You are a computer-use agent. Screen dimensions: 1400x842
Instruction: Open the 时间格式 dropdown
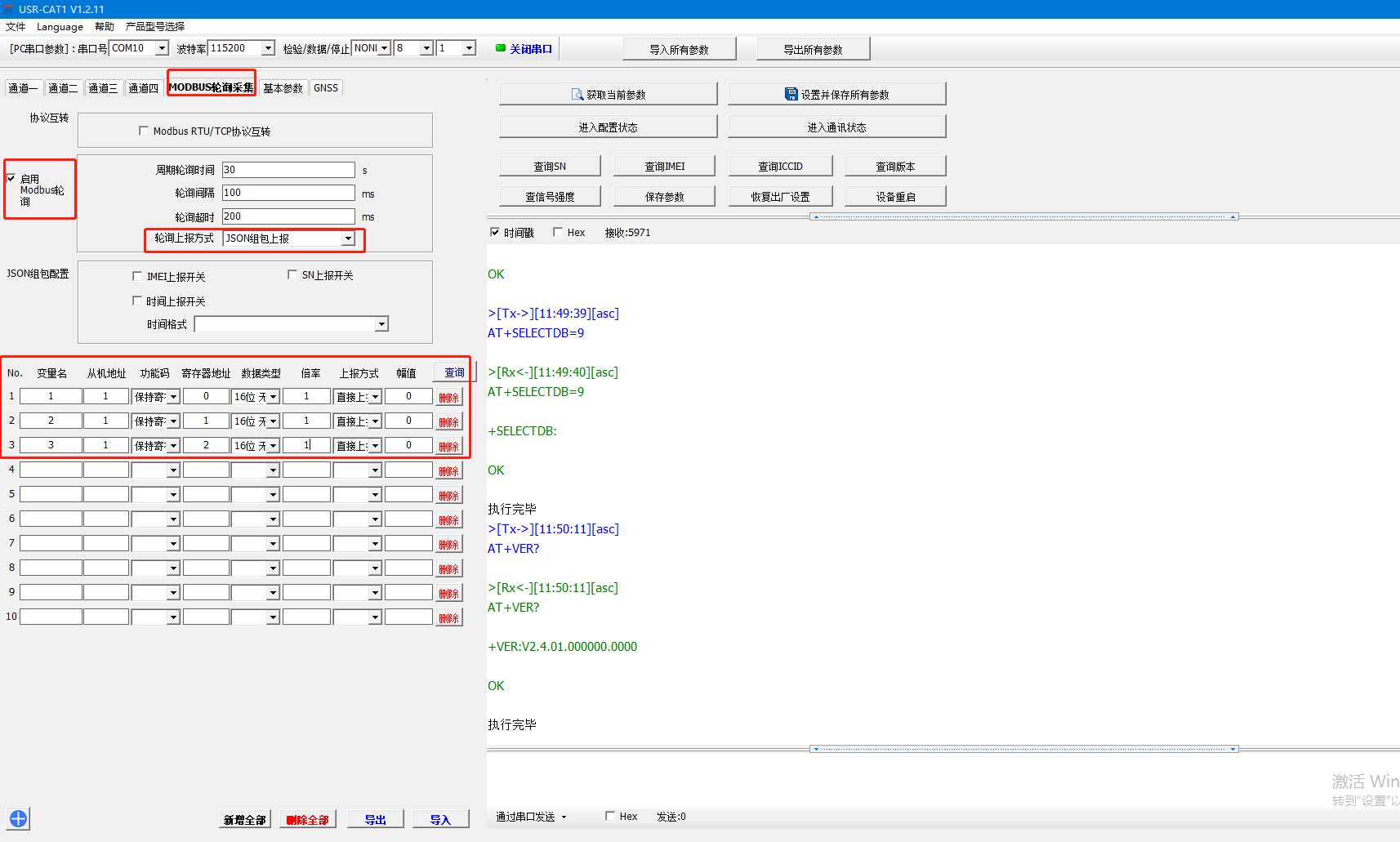coord(381,324)
